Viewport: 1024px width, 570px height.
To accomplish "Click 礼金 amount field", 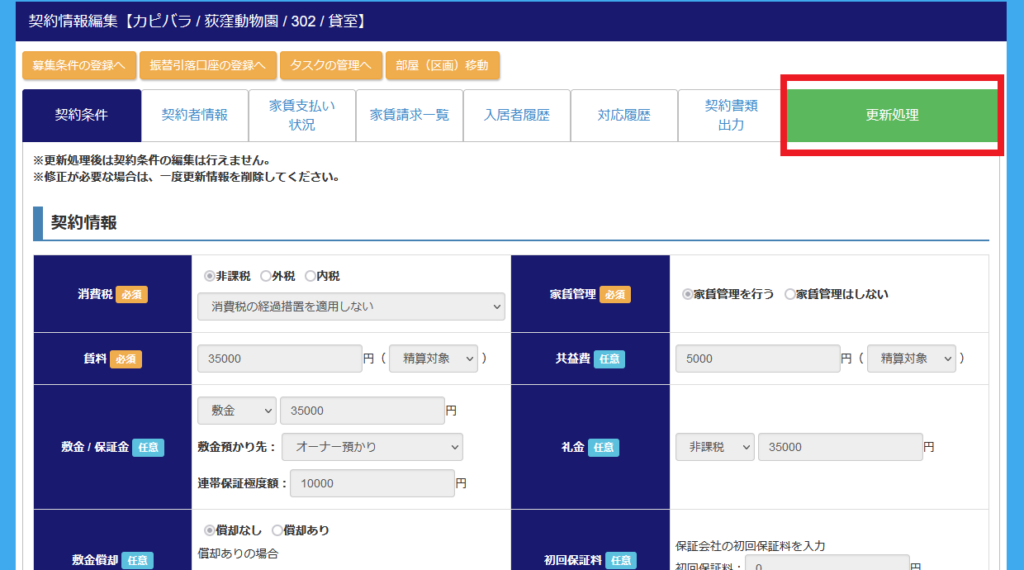I will click(840, 447).
